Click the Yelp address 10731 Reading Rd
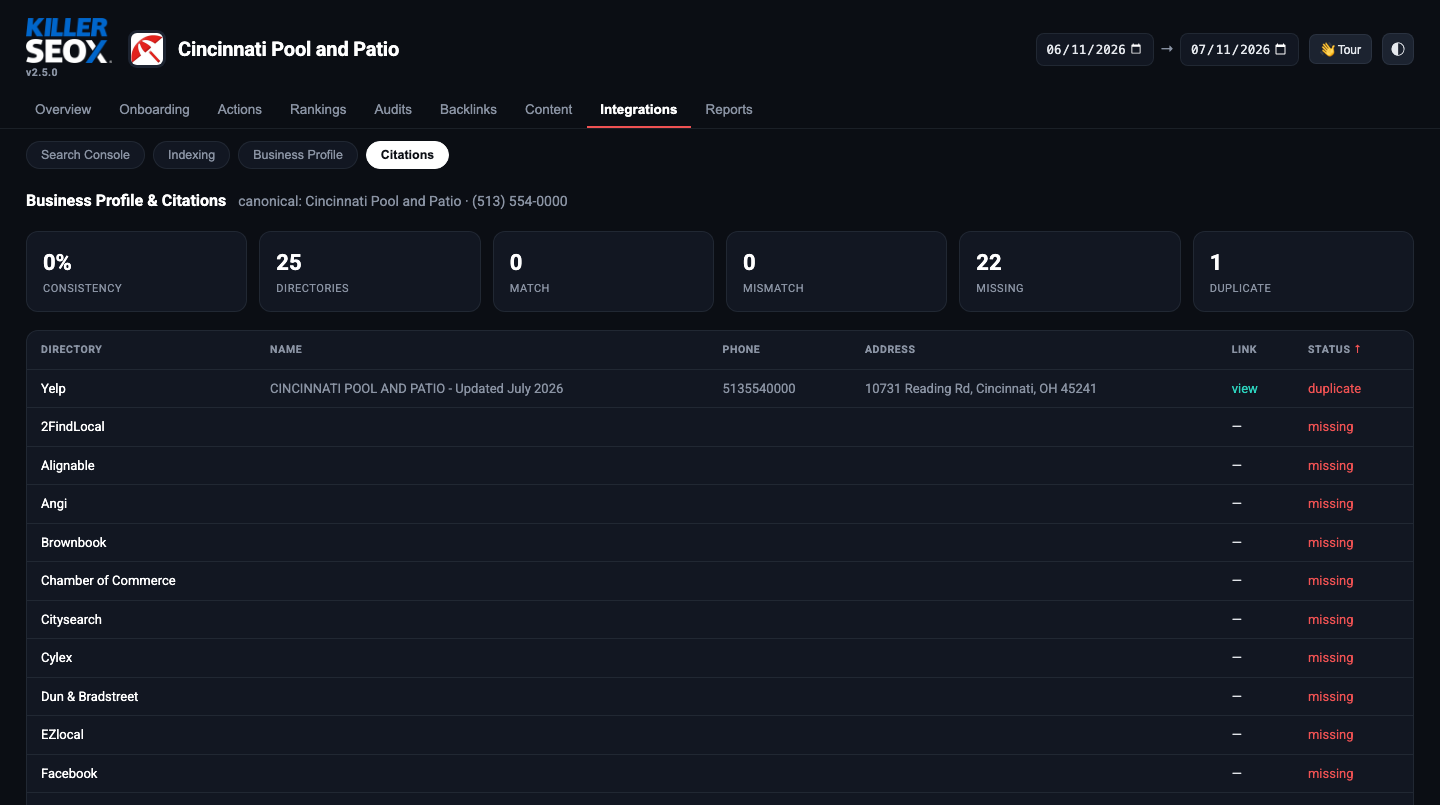The width and height of the screenshot is (1440, 805). (981, 388)
